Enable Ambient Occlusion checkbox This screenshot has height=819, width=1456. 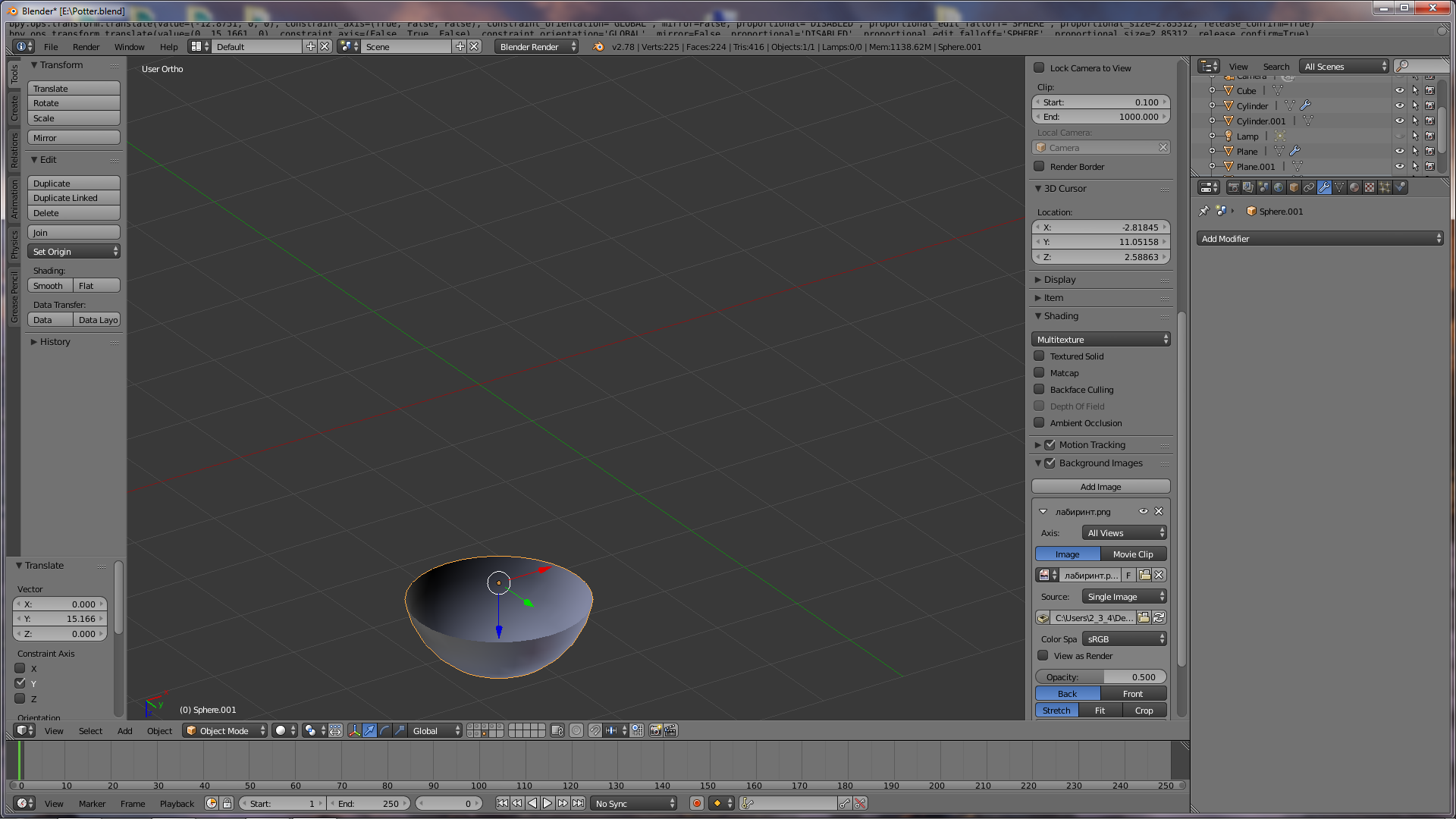1040,422
